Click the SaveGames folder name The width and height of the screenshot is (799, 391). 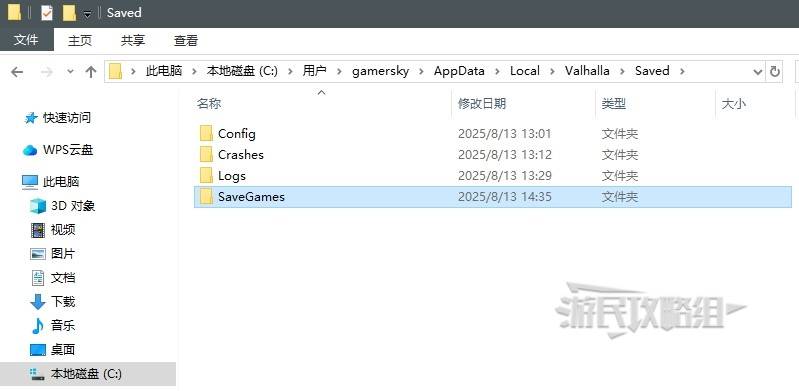[x=251, y=196]
